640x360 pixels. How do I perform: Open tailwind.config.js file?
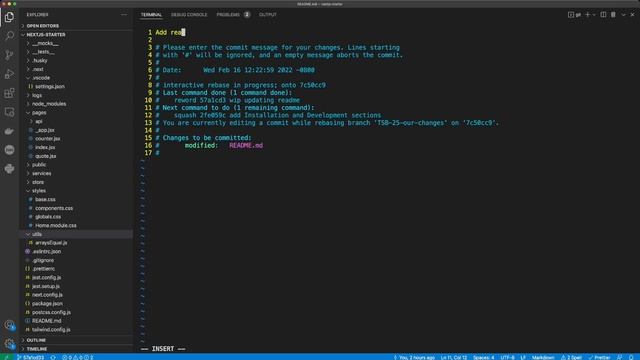(51, 330)
